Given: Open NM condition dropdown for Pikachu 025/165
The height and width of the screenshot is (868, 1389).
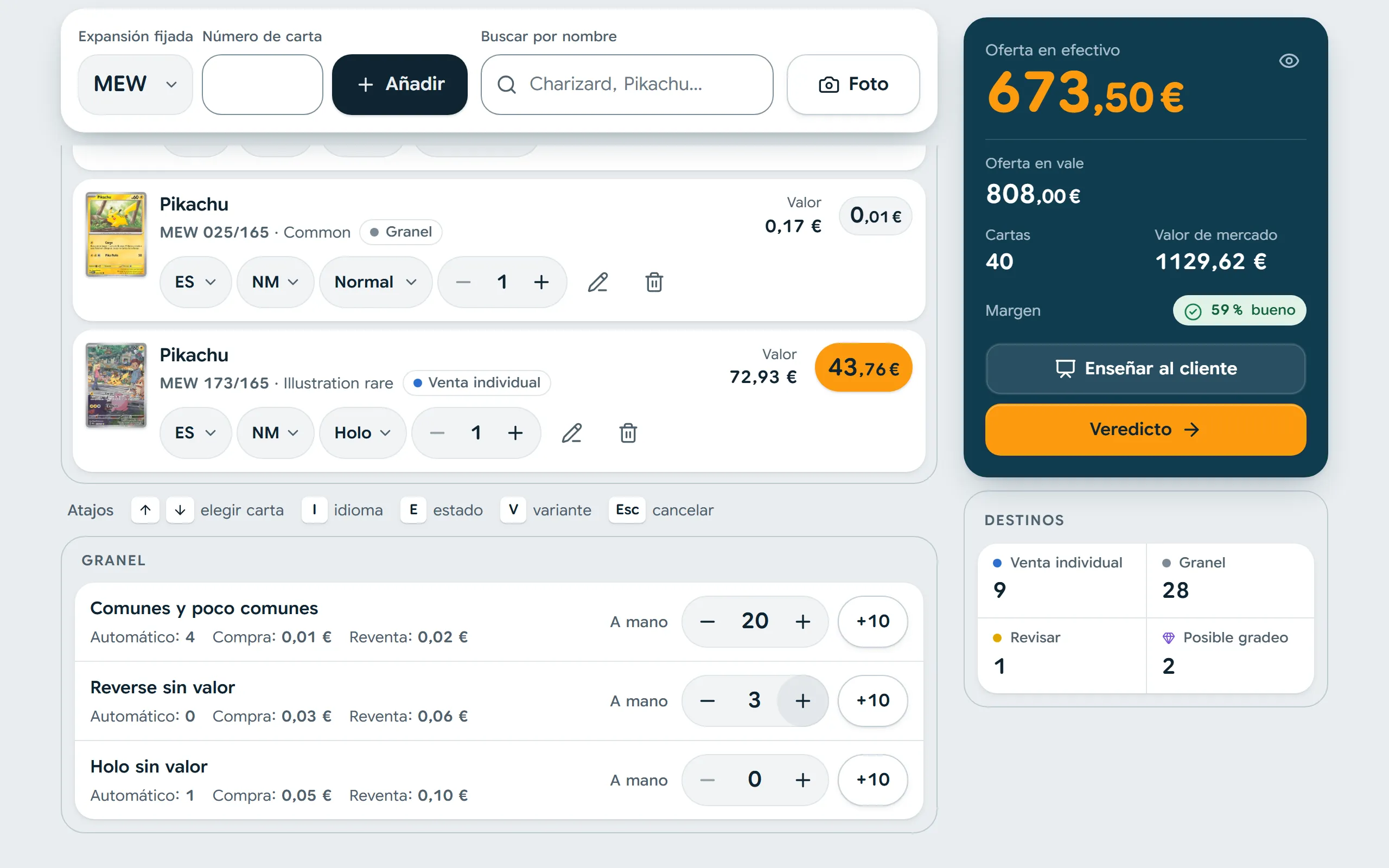Looking at the screenshot, I should pyautogui.click(x=276, y=282).
